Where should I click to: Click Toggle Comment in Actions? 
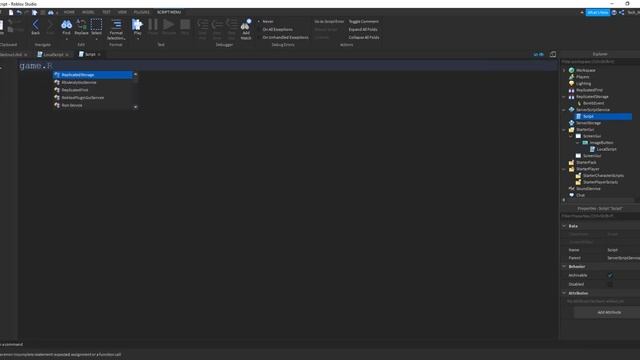(363, 21)
